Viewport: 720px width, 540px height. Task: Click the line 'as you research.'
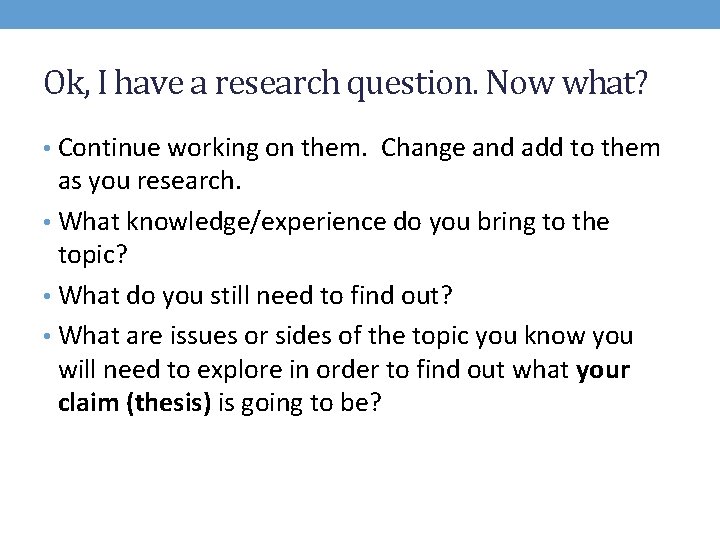[x=150, y=181]
